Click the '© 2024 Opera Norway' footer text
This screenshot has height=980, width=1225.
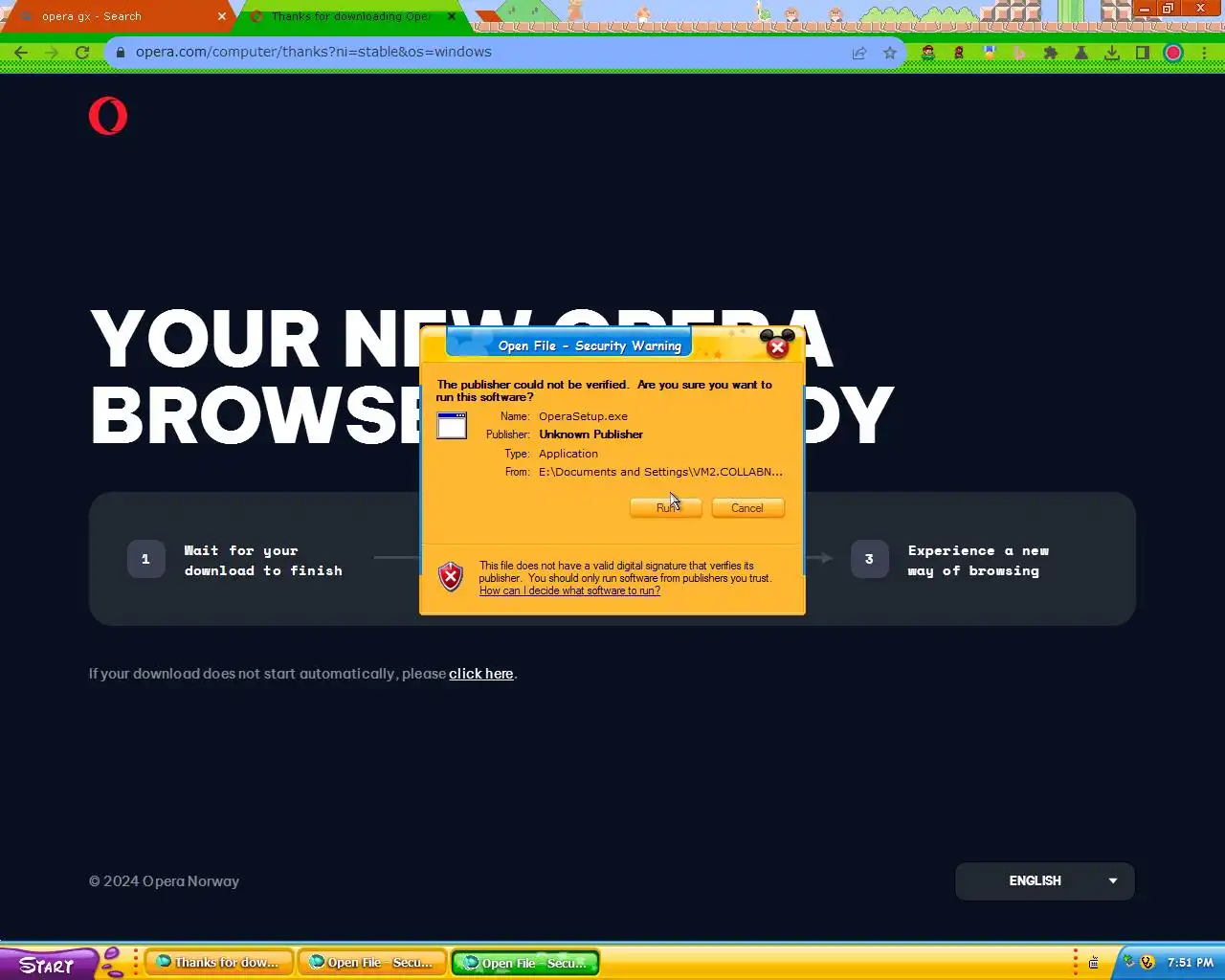coord(164,881)
